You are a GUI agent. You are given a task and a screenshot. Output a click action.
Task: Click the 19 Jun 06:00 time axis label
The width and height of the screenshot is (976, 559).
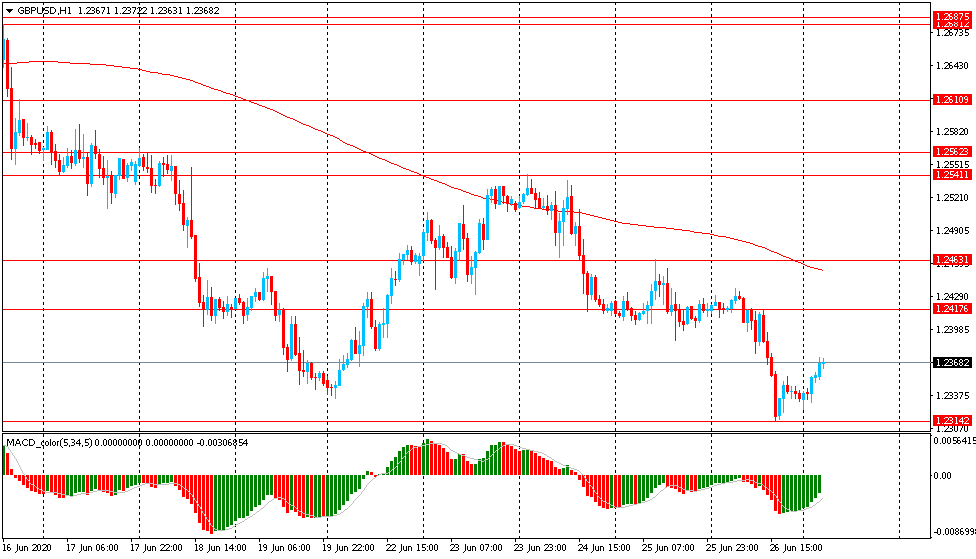point(284,548)
